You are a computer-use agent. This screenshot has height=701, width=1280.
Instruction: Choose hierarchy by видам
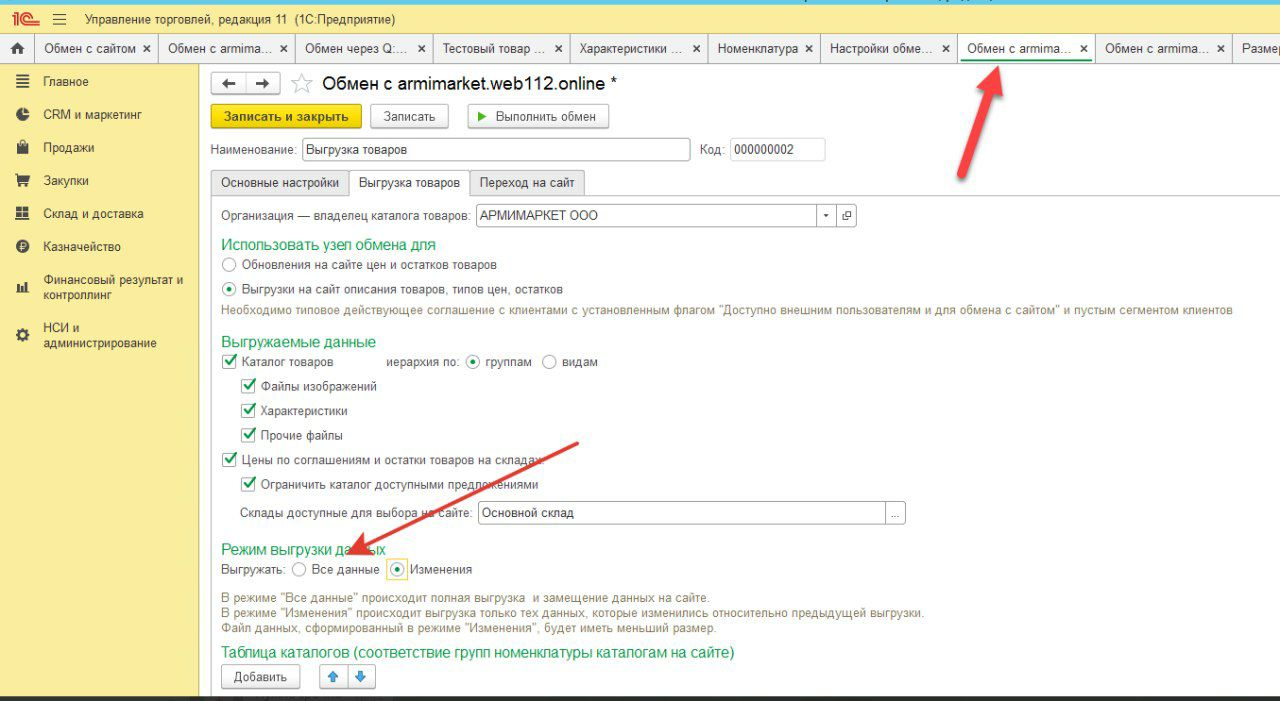point(549,362)
